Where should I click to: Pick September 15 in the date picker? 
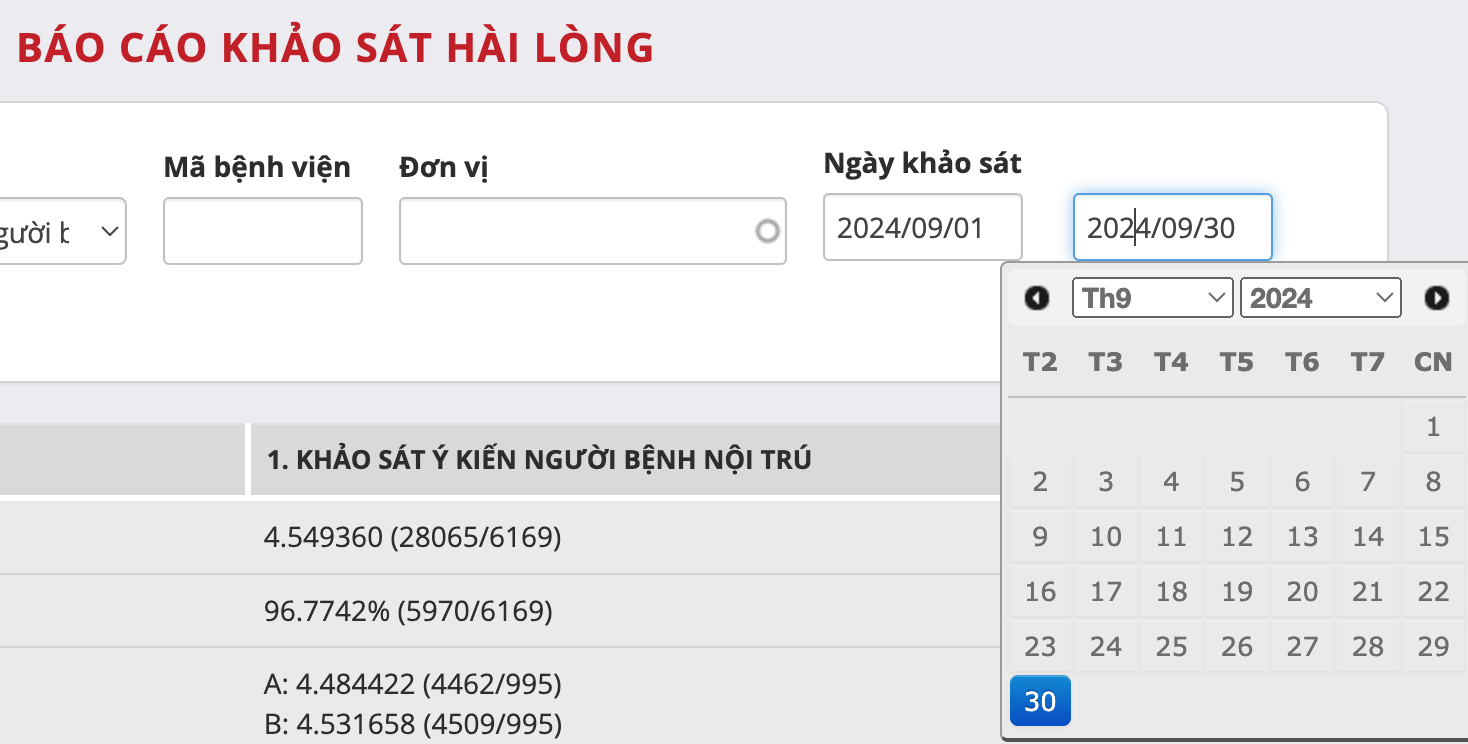coord(1433,537)
